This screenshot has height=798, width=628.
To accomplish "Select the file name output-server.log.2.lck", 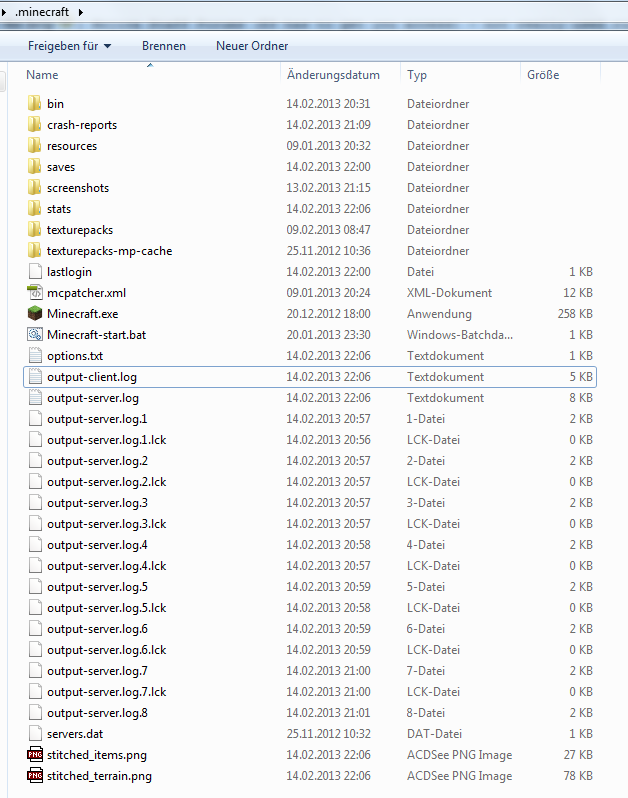I will [x=106, y=481].
